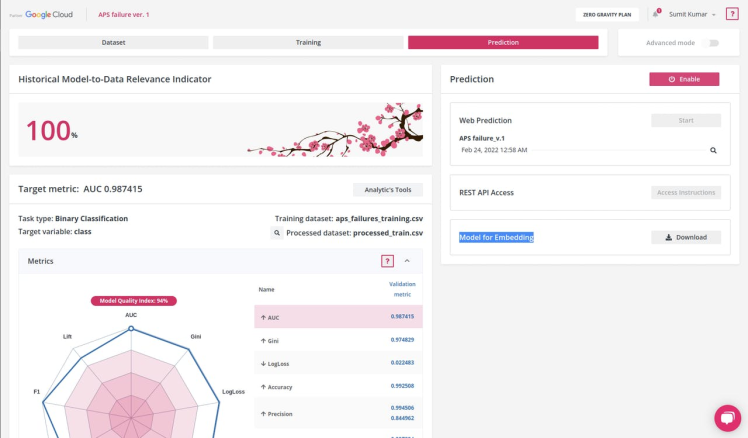Screen dimensions: 748x438
Task: Click the AUC point on radar chart
Action: [x=131, y=328]
